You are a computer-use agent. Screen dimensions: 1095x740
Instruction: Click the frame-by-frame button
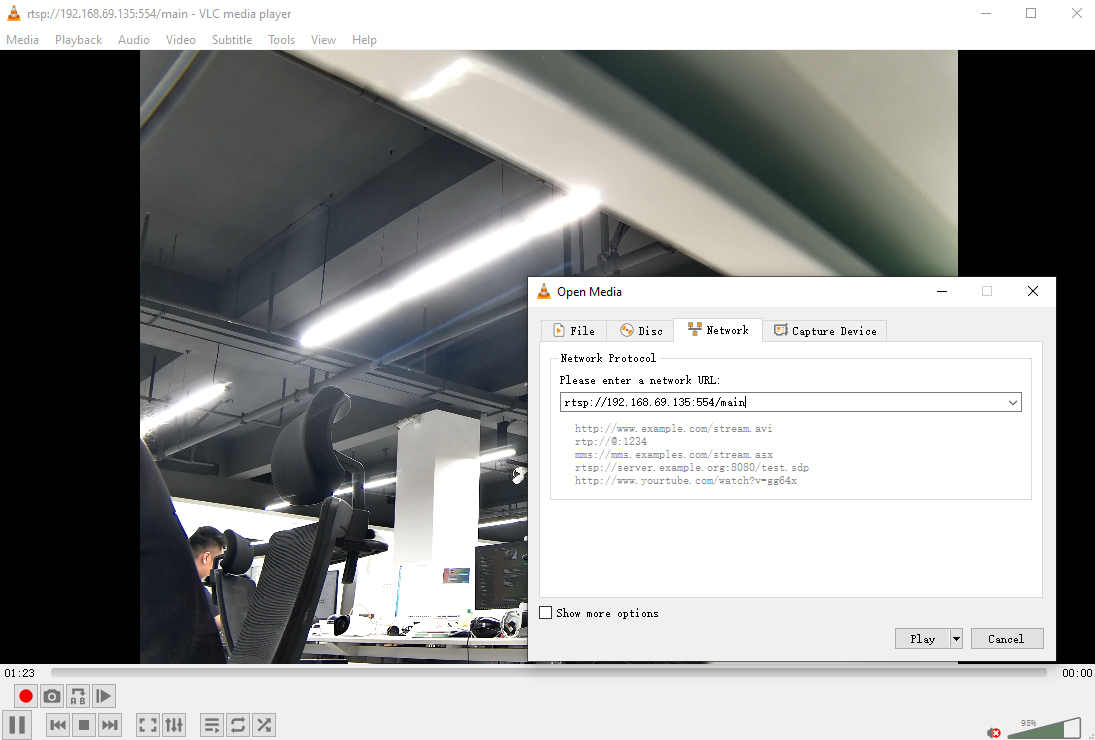103,696
